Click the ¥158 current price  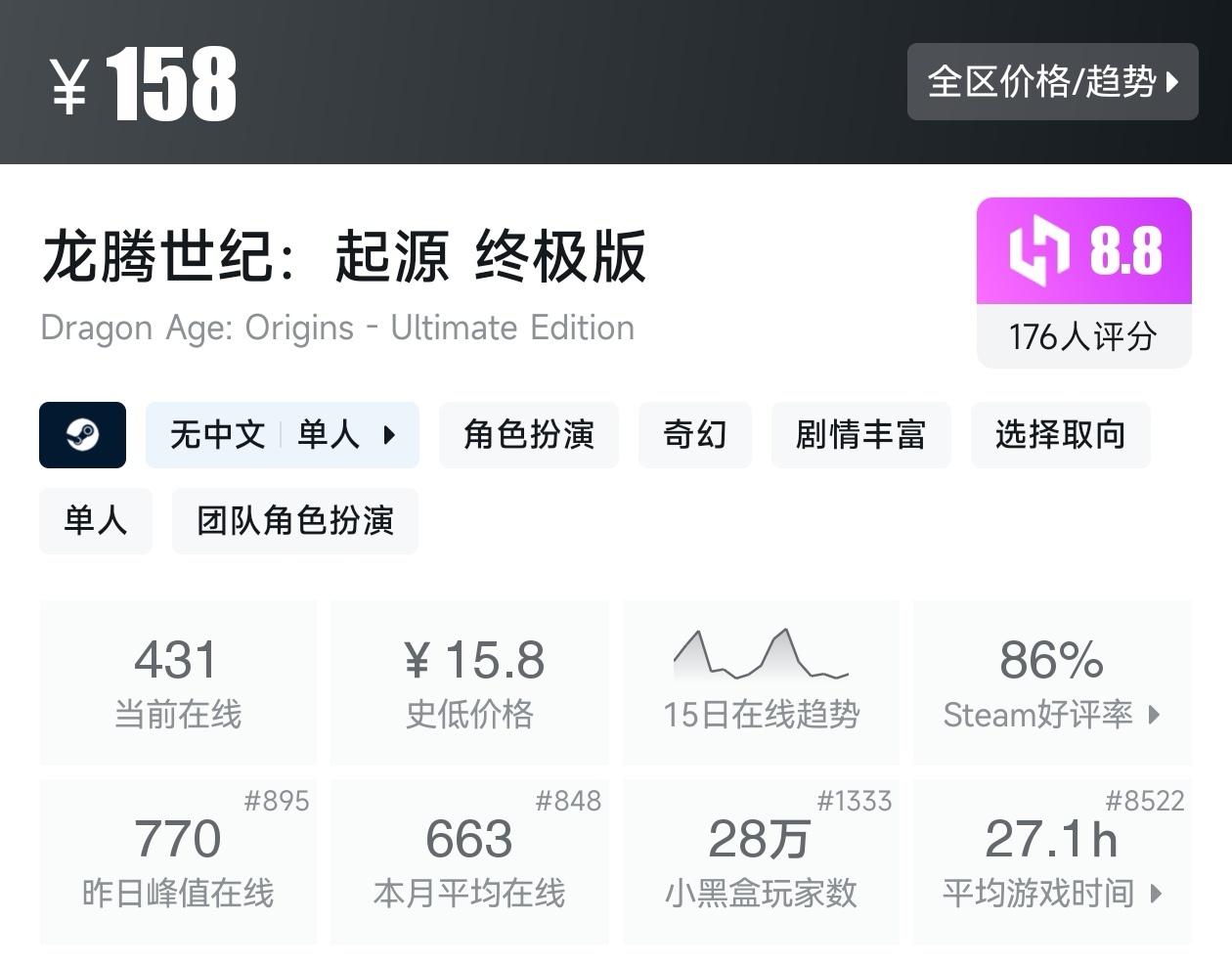pos(144,84)
